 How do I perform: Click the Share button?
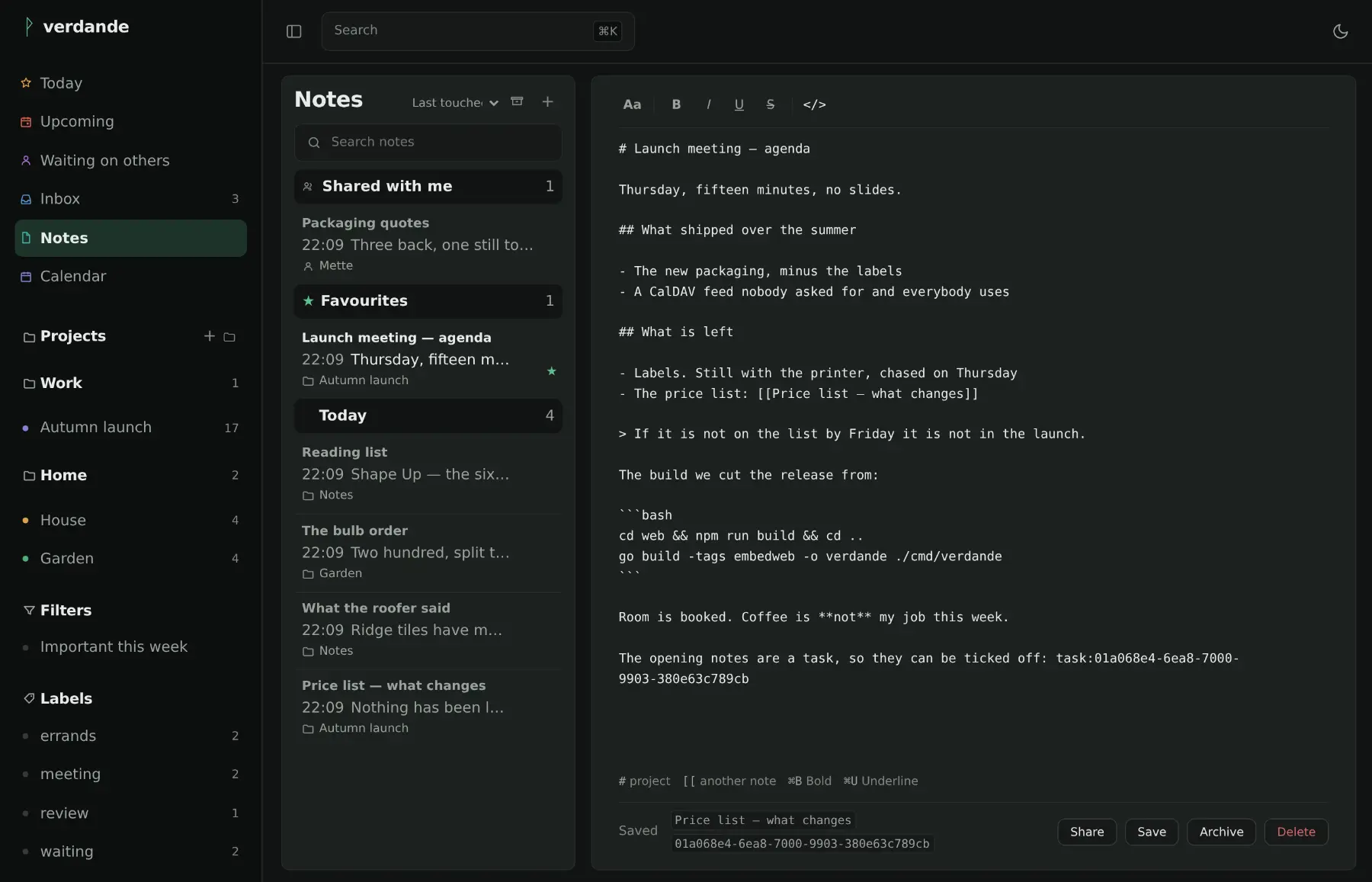tap(1087, 832)
